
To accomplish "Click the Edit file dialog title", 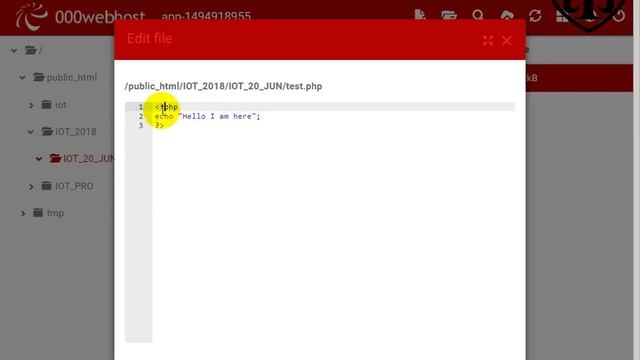I will [x=149, y=38].
